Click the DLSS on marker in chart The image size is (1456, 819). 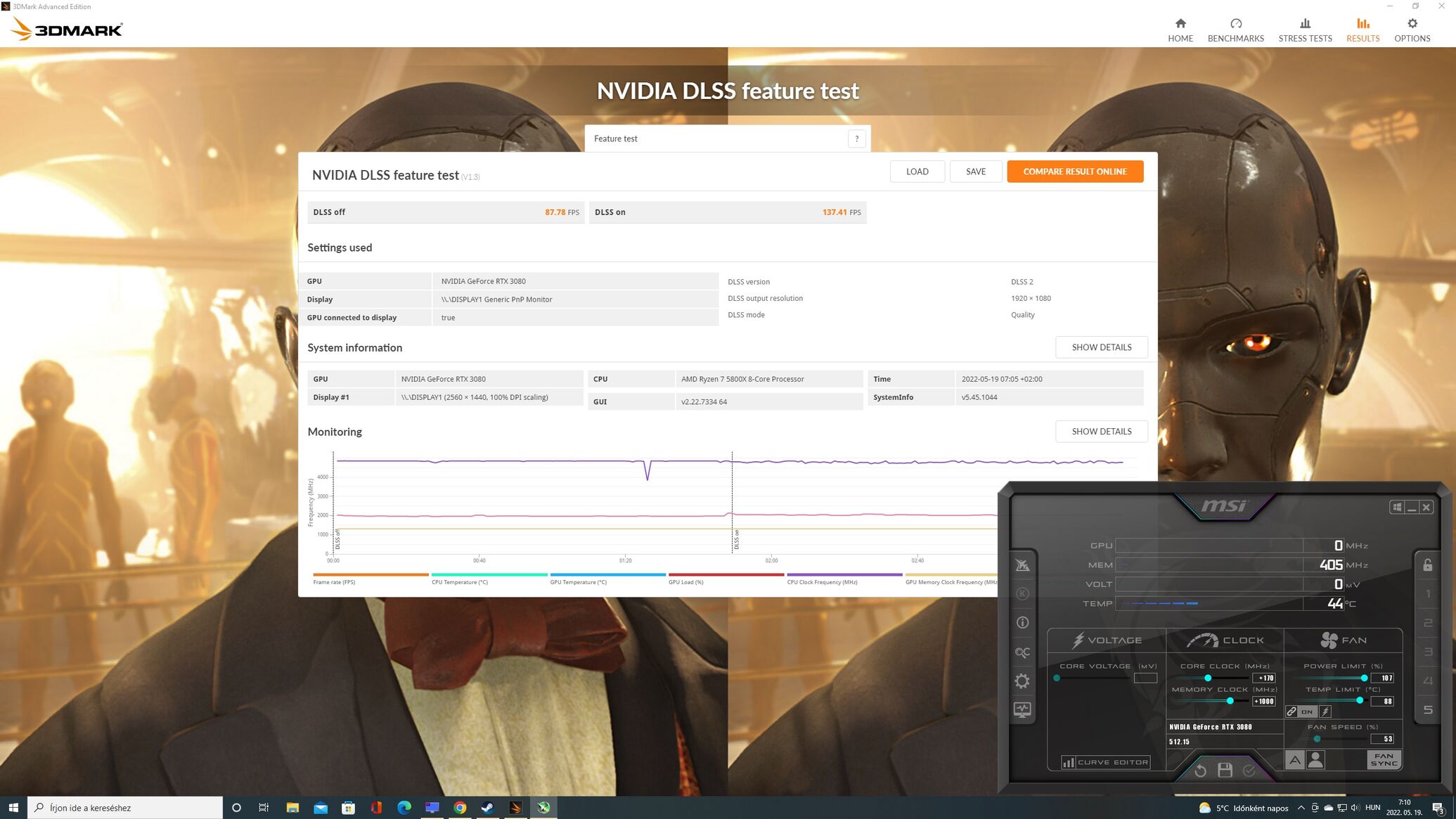click(x=736, y=539)
